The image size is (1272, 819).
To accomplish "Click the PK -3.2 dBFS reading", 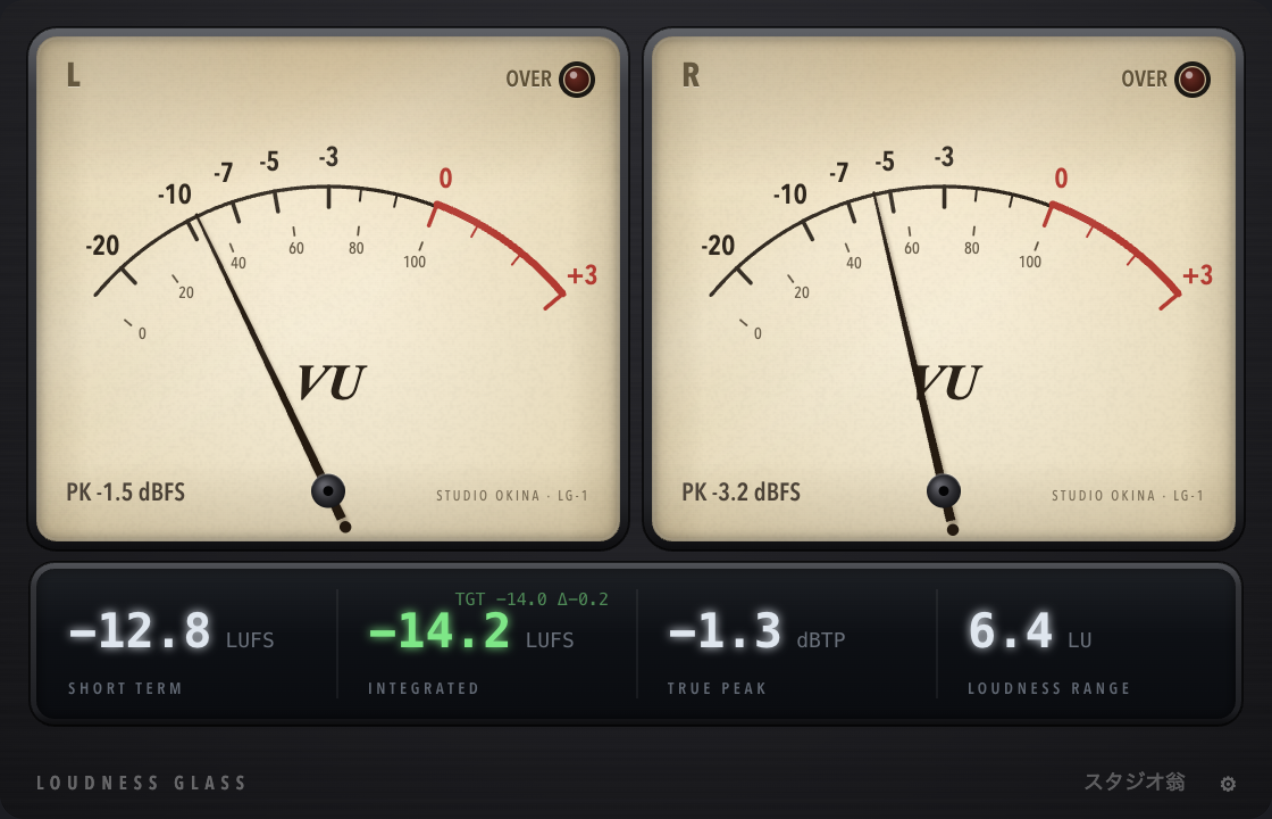I will [x=741, y=492].
